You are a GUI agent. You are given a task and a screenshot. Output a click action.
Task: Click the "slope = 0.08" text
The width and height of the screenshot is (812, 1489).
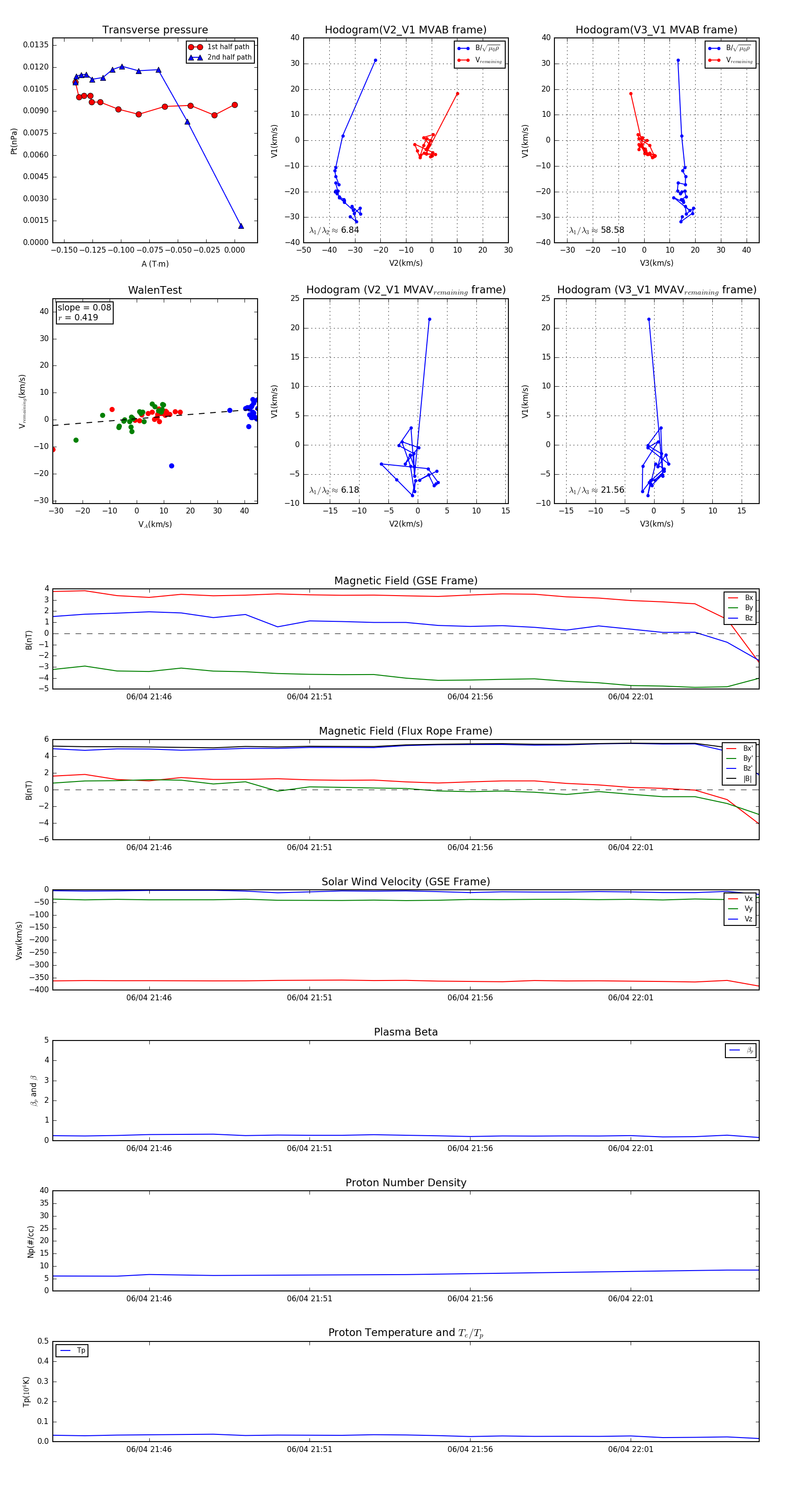(84, 308)
